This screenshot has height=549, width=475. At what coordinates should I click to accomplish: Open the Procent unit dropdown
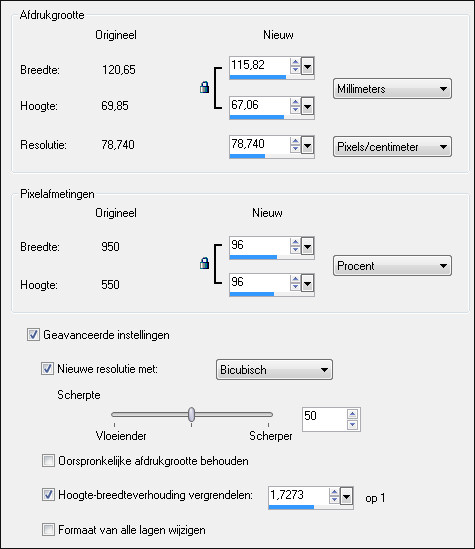coord(392,266)
